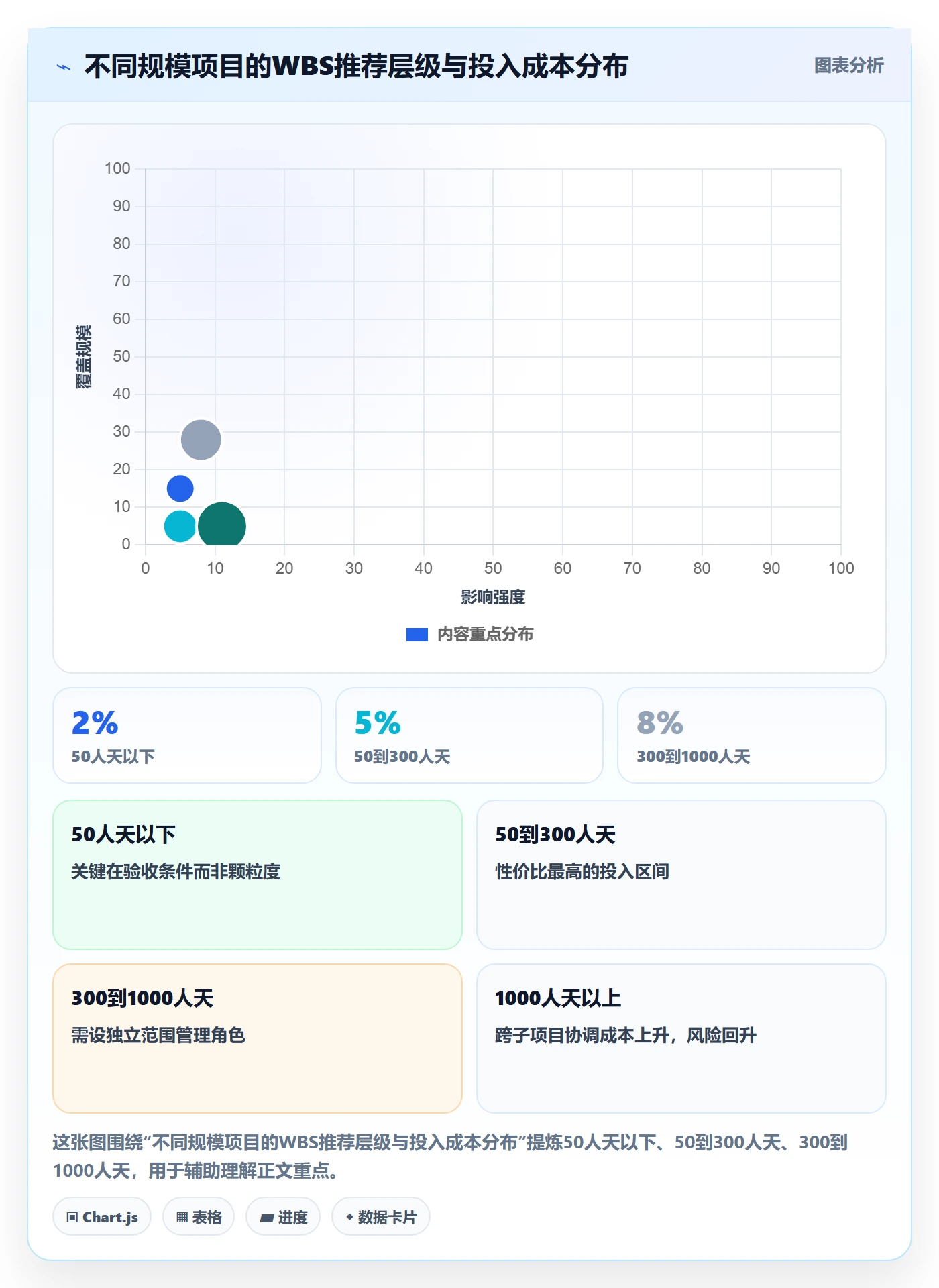This screenshot has width=939, height=1288.
Task: Click the 需设独立范围管理角色 description
Action: coord(158,1035)
